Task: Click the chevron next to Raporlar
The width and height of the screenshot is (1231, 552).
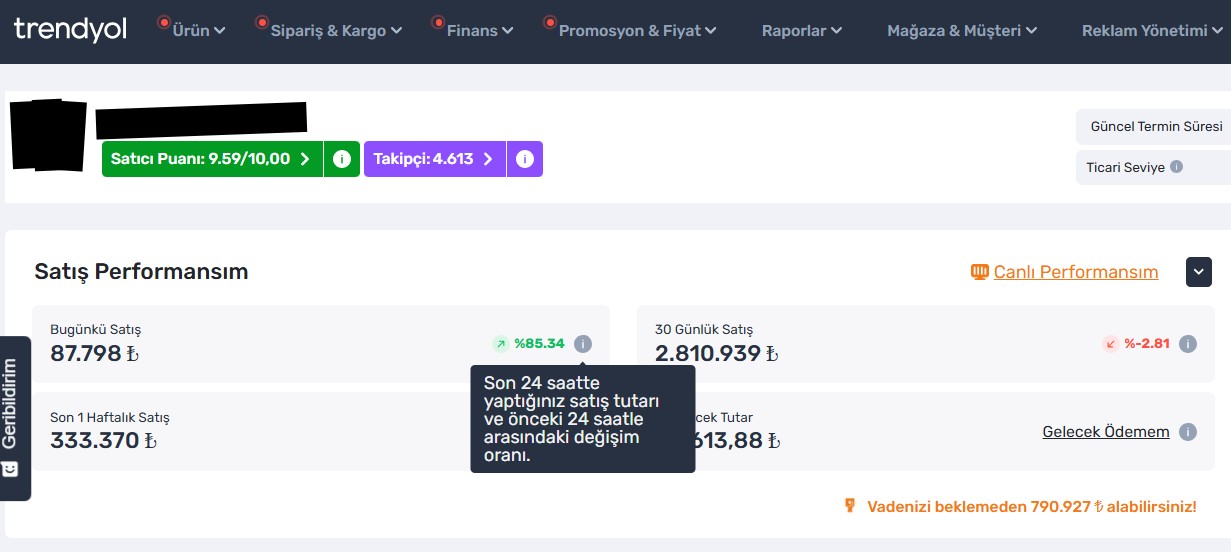Action: [837, 32]
